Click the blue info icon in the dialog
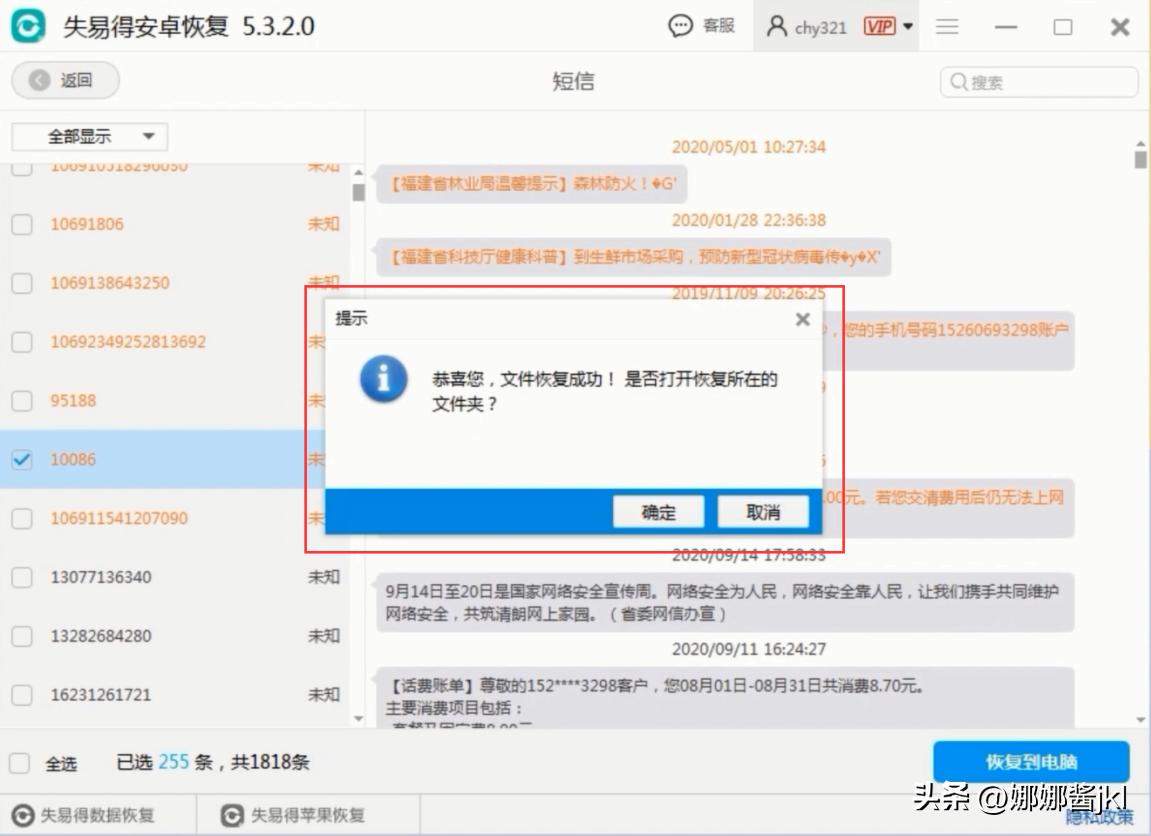1151x836 pixels. pyautogui.click(x=382, y=381)
